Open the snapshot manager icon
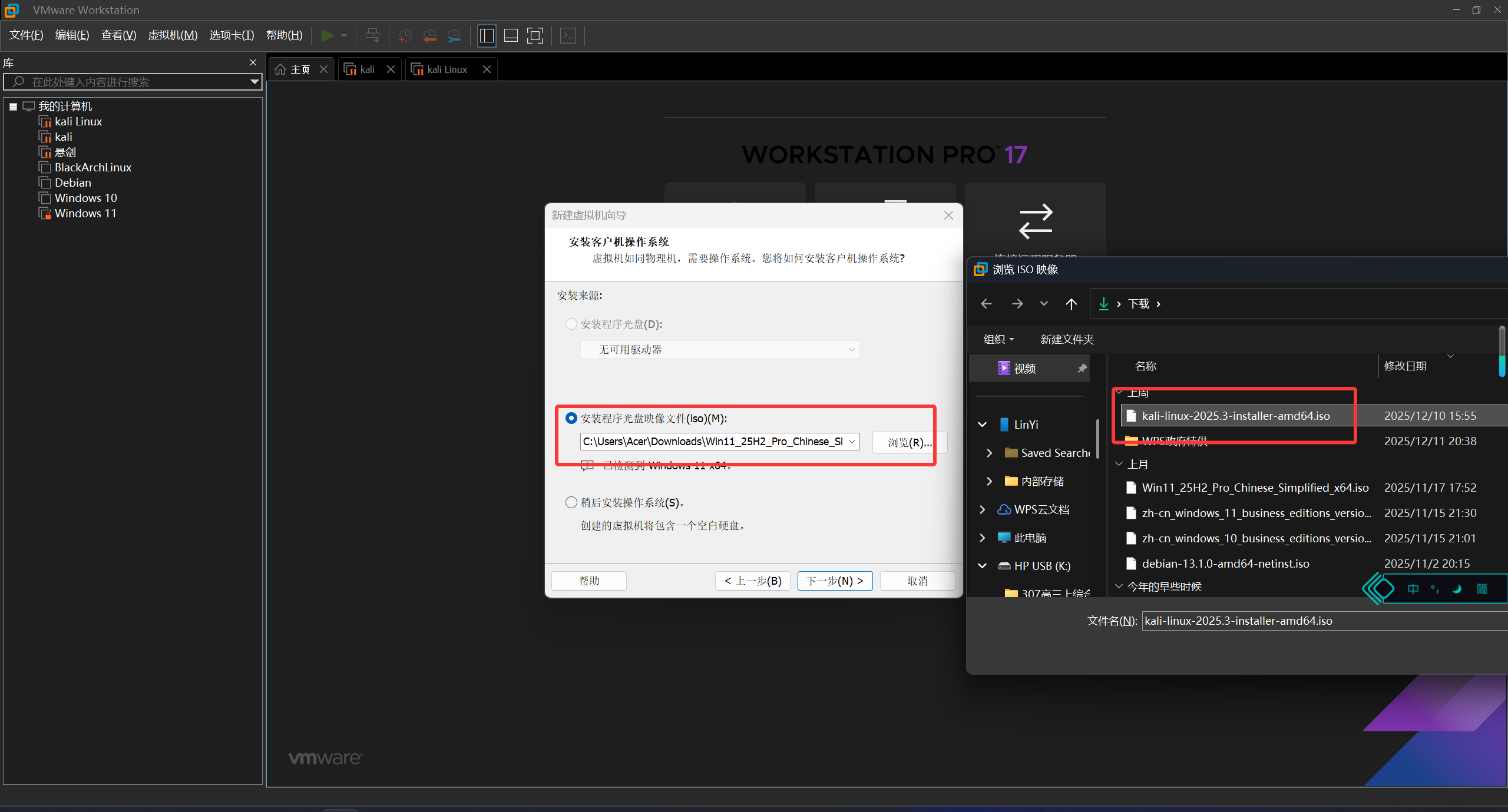The image size is (1508, 812). (454, 35)
